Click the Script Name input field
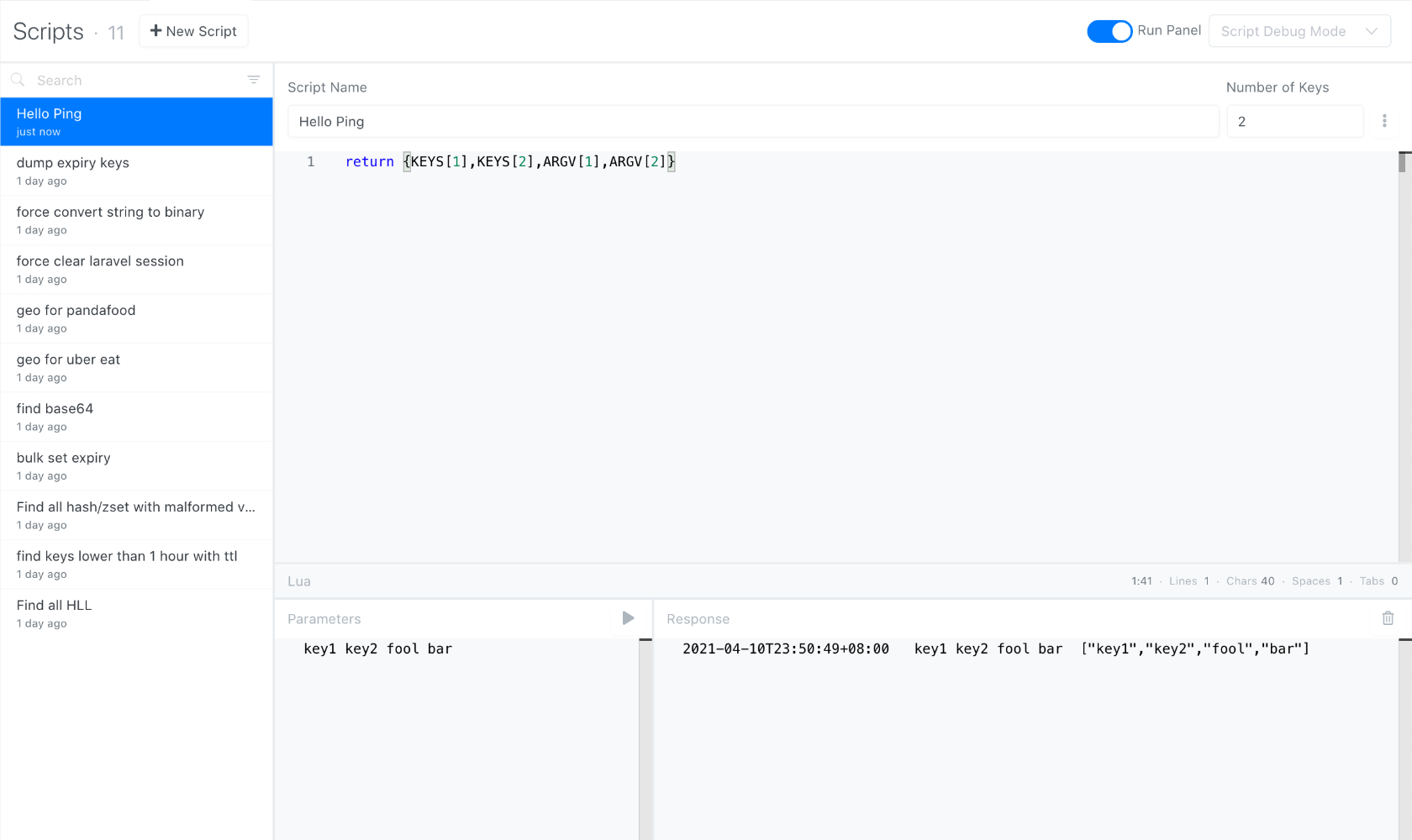 click(x=752, y=122)
